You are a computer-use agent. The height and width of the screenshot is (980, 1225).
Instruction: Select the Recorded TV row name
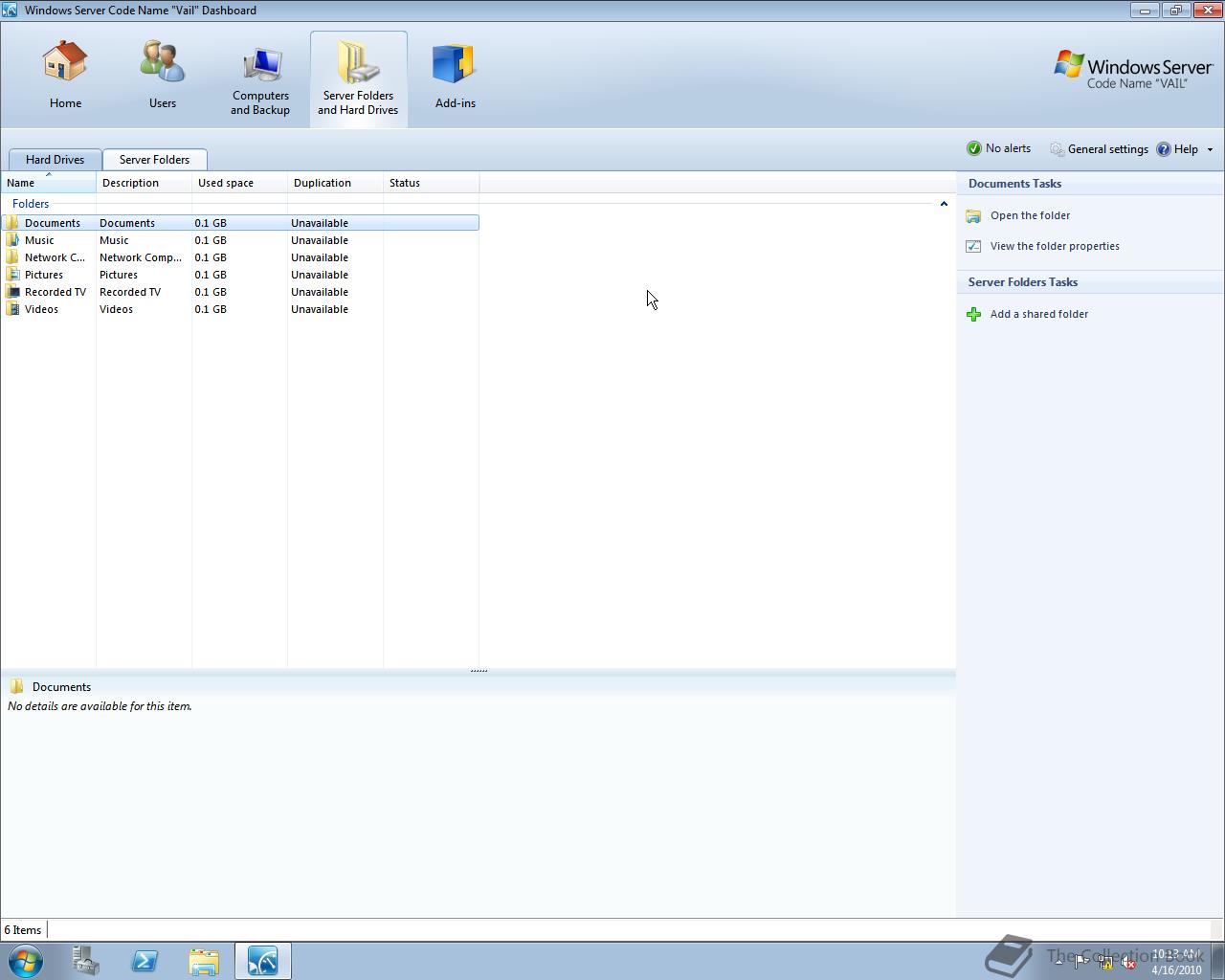pyautogui.click(x=56, y=292)
